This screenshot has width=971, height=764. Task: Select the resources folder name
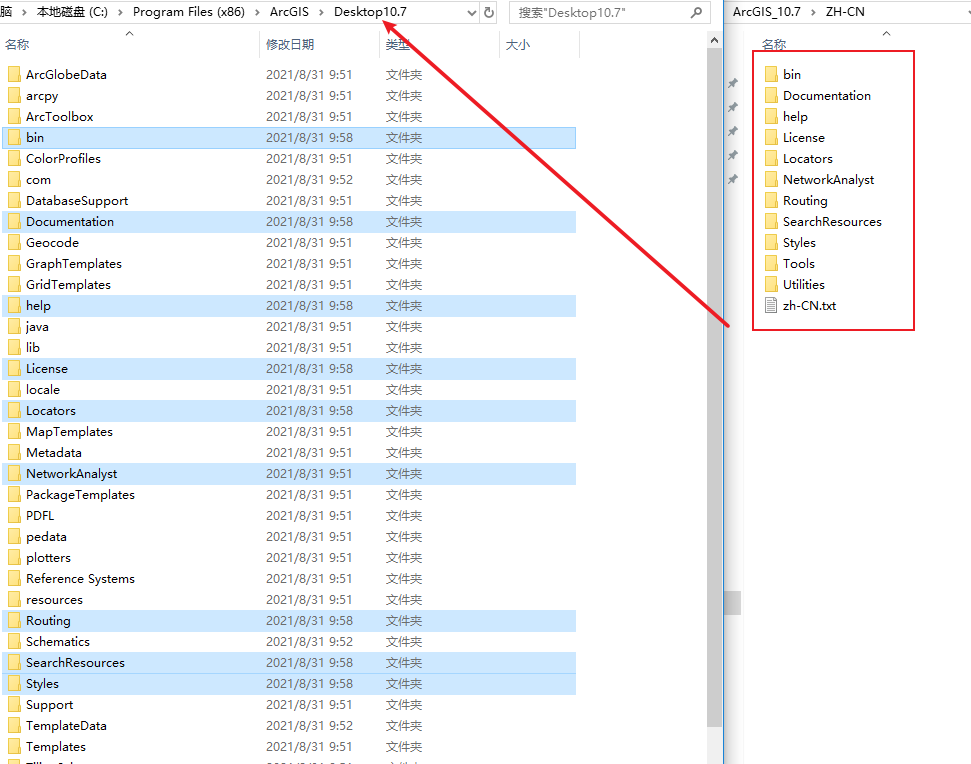[x=54, y=600]
